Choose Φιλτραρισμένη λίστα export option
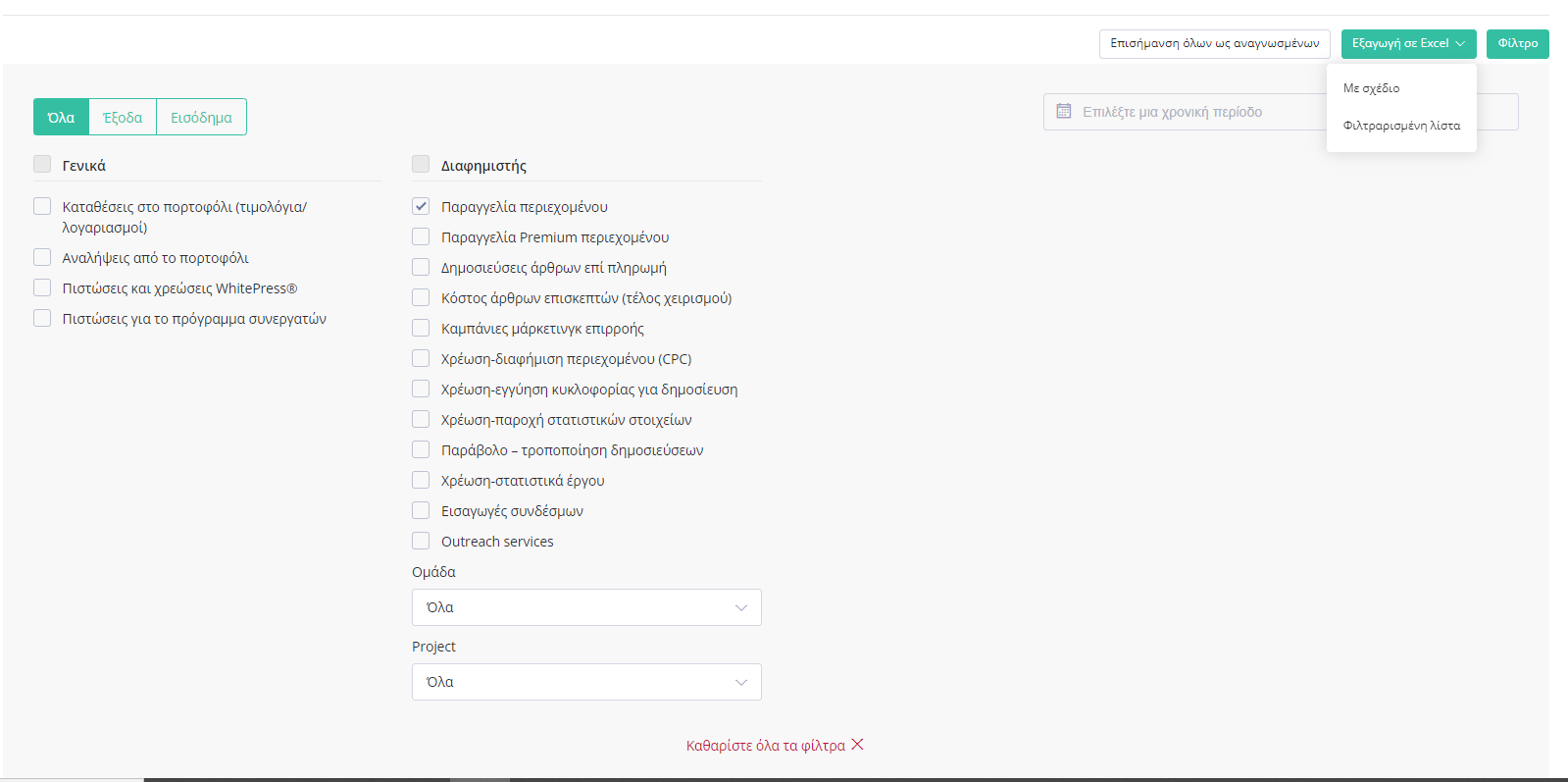Image resolution: width=1568 pixels, height=782 pixels. click(1401, 126)
